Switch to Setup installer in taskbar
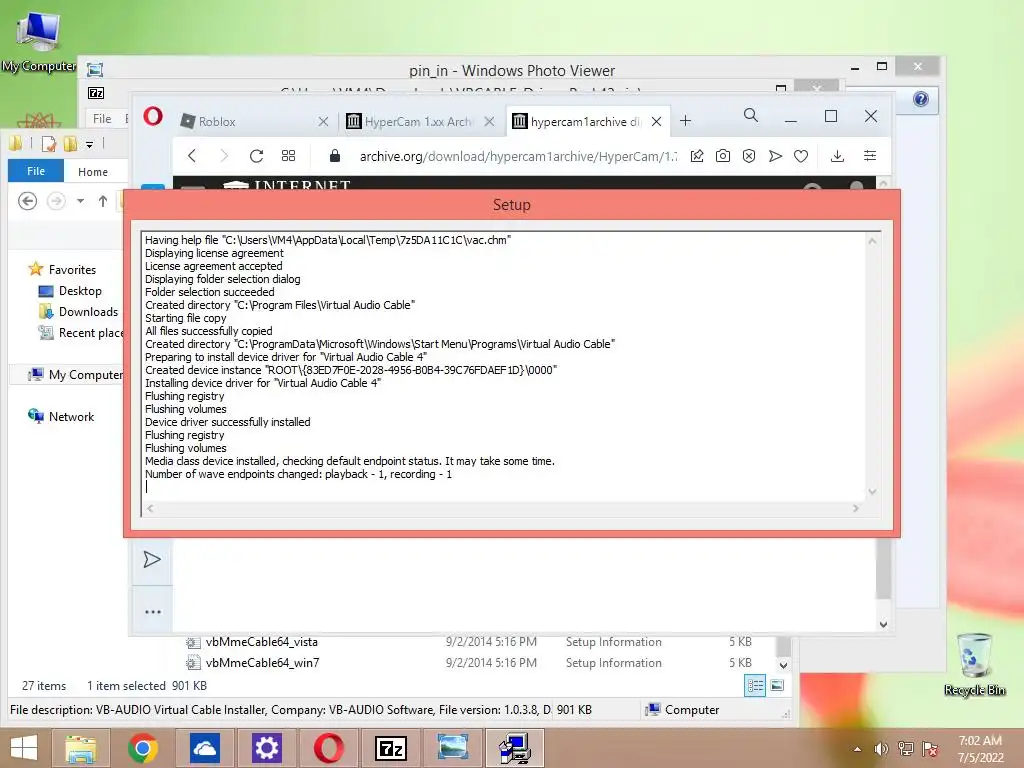Viewport: 1024px width, 768px height. (x=515, y=748)
